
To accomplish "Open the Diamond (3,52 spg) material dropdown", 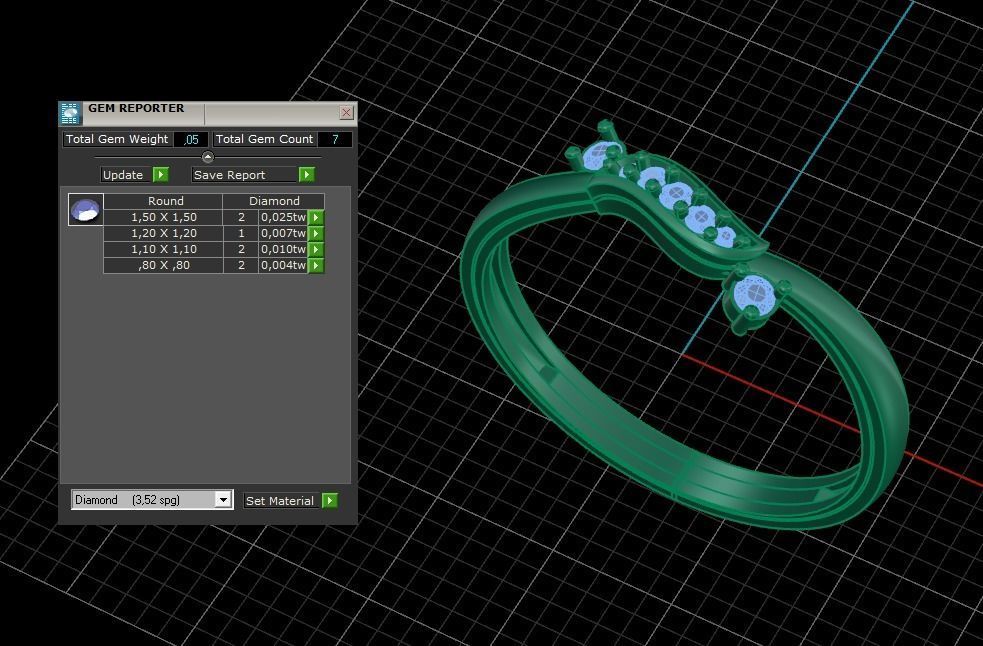I will [x=223, y=500].
